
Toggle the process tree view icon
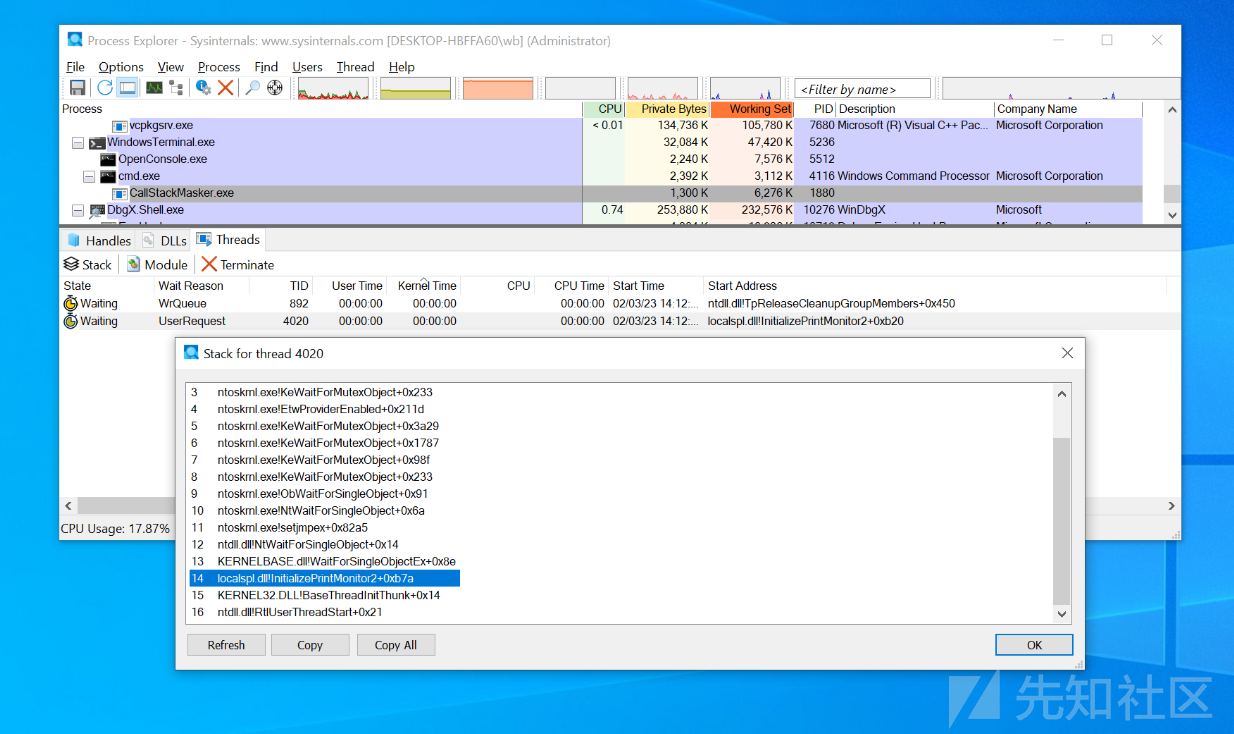(x=176, y=88)
